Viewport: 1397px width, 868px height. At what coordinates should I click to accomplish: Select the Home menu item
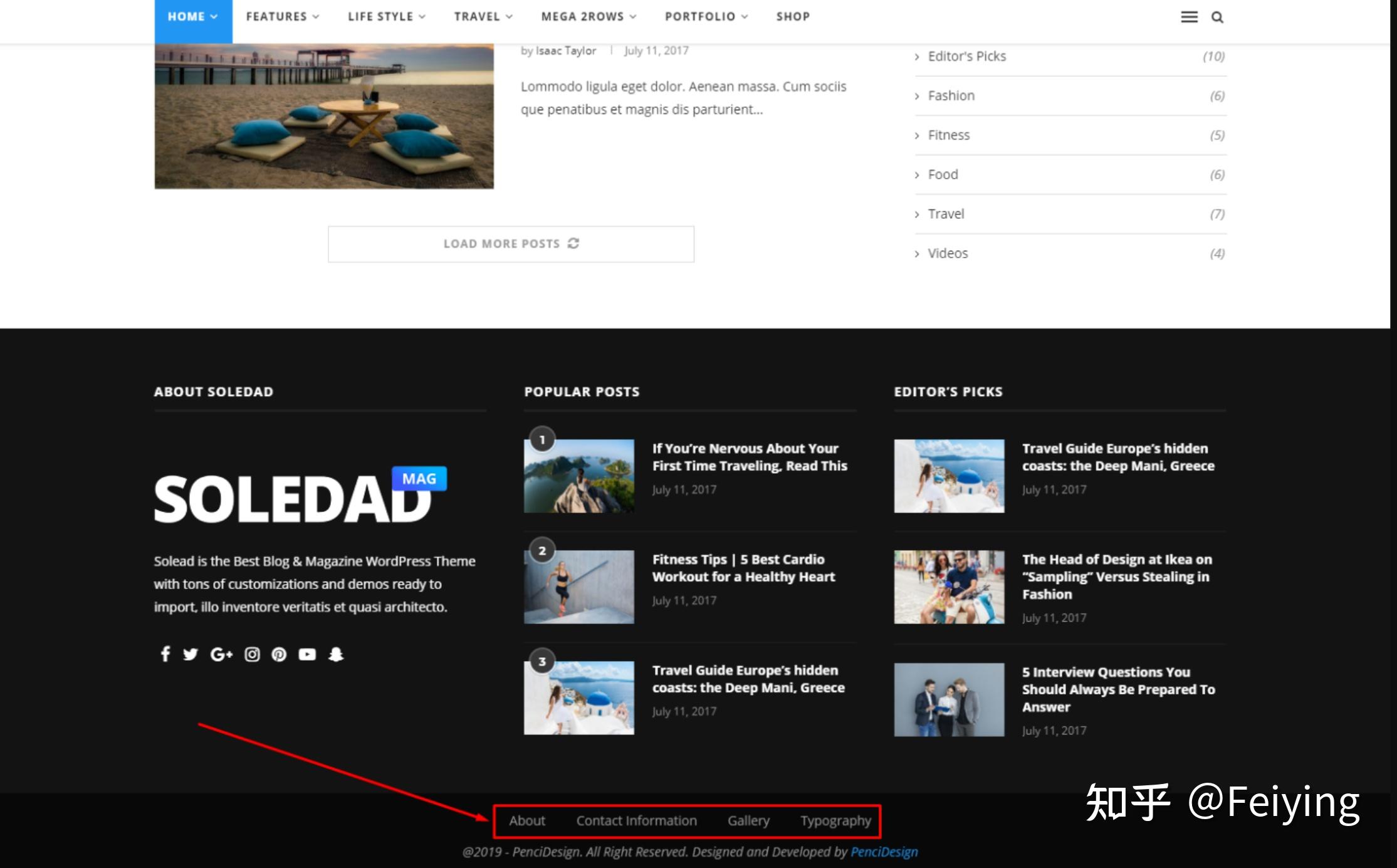pos(188,17)
